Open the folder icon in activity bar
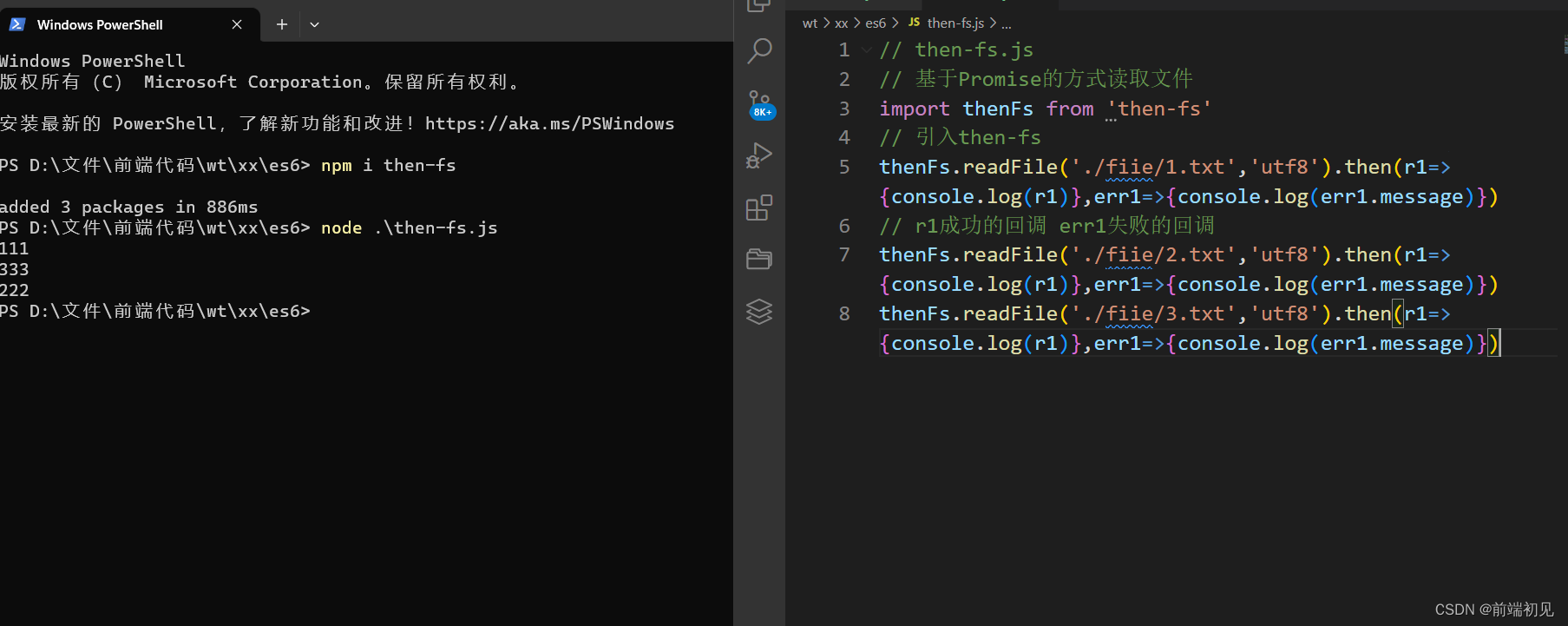Screen dimensions: 1568x626 (x=759, y=260)
